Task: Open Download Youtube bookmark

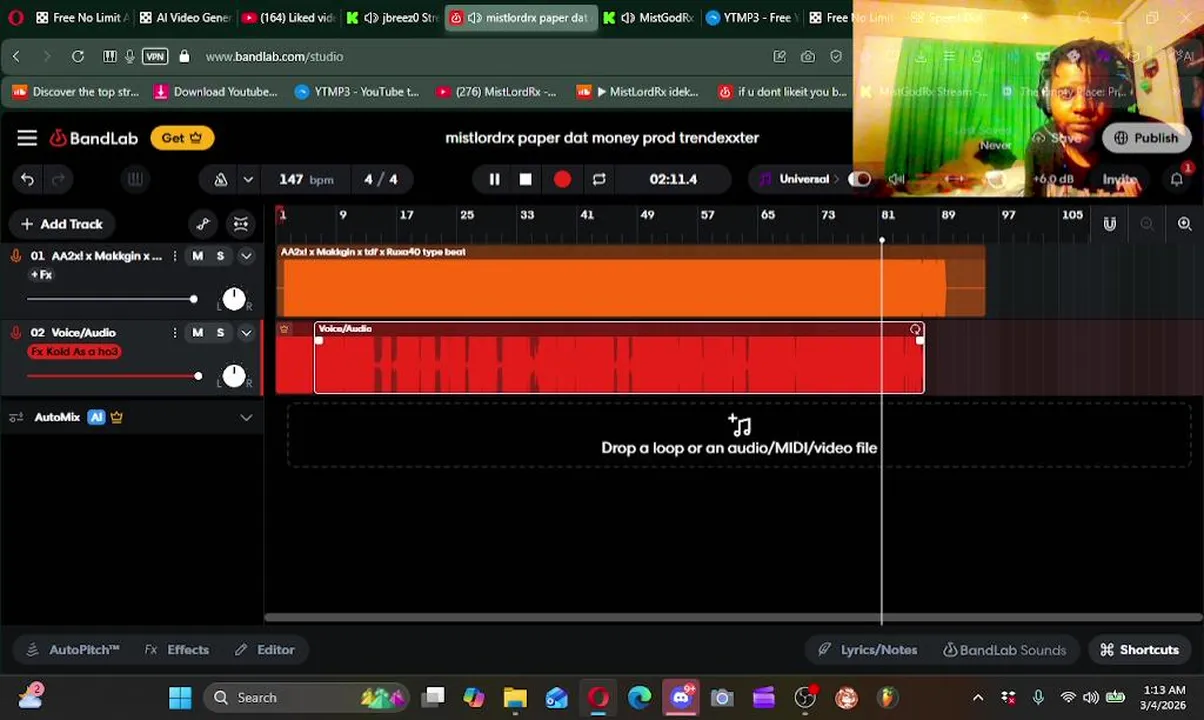Action: click(x=216, y=92)
